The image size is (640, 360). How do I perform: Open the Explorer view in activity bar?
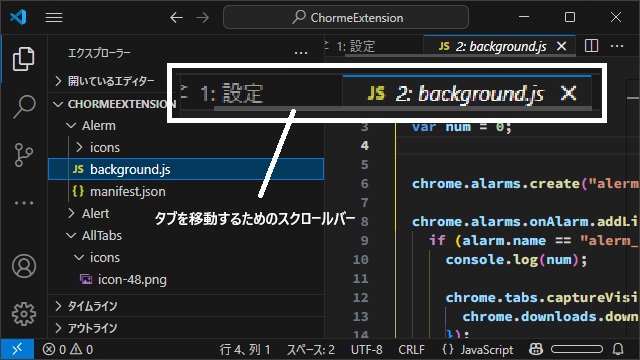tap(24, 59)
